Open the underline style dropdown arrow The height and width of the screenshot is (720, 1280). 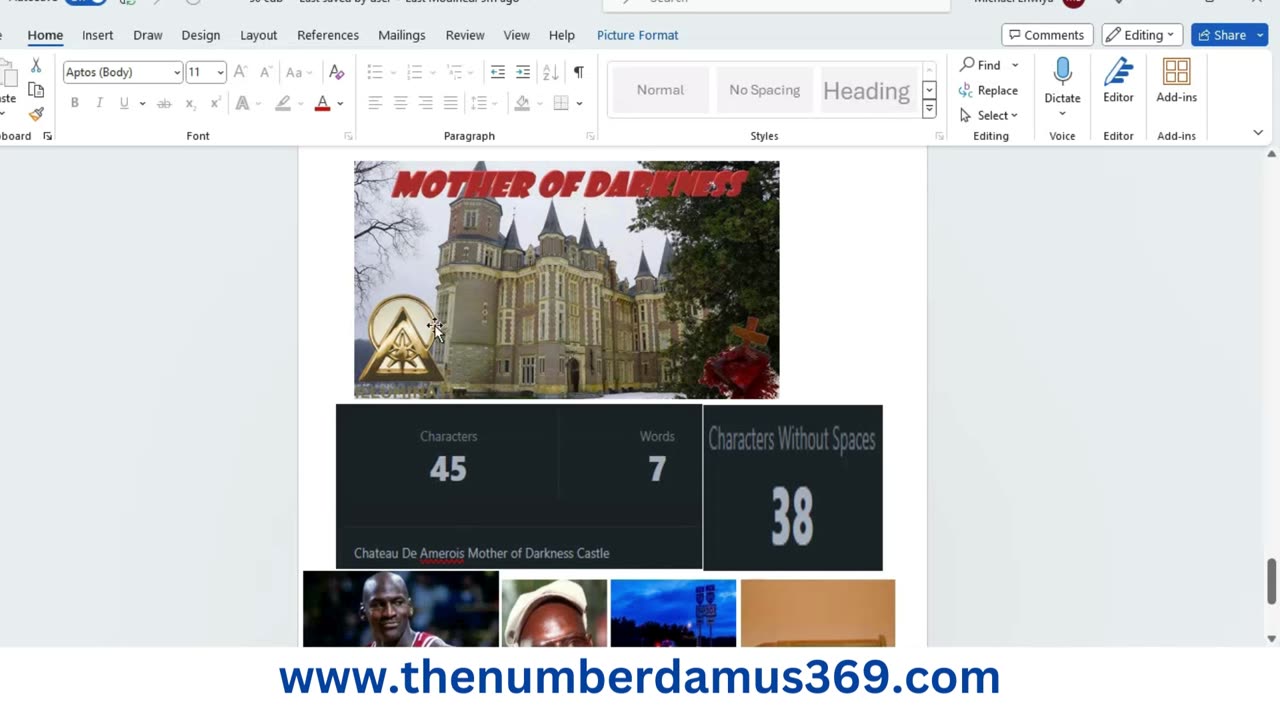142,103
